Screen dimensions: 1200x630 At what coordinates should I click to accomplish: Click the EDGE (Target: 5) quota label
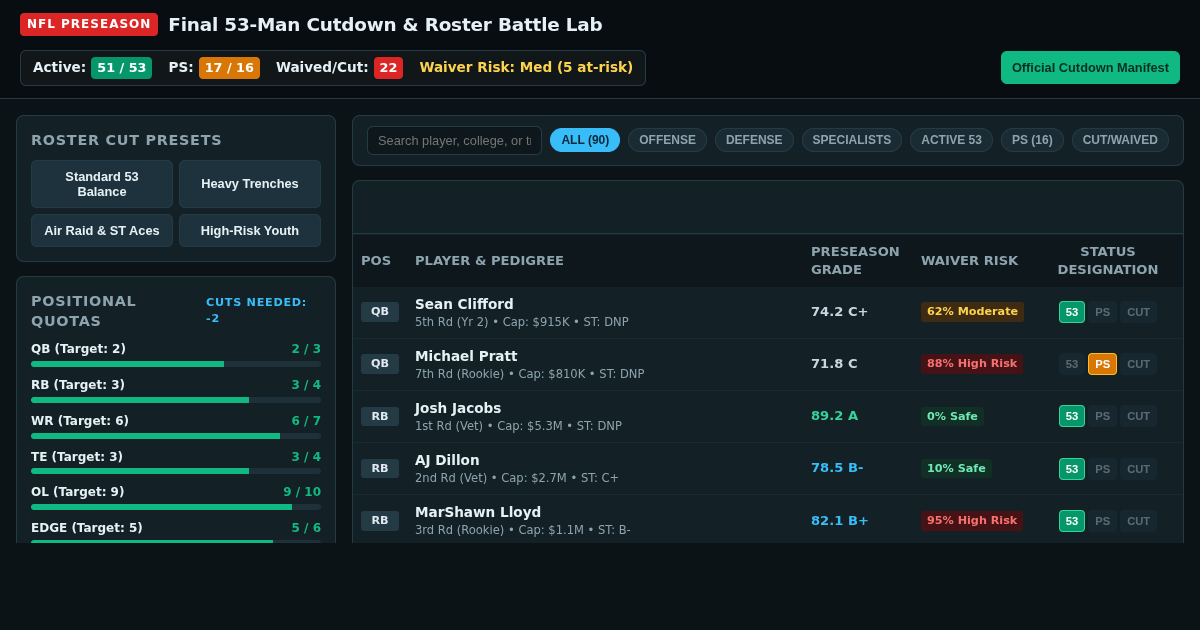87,528
